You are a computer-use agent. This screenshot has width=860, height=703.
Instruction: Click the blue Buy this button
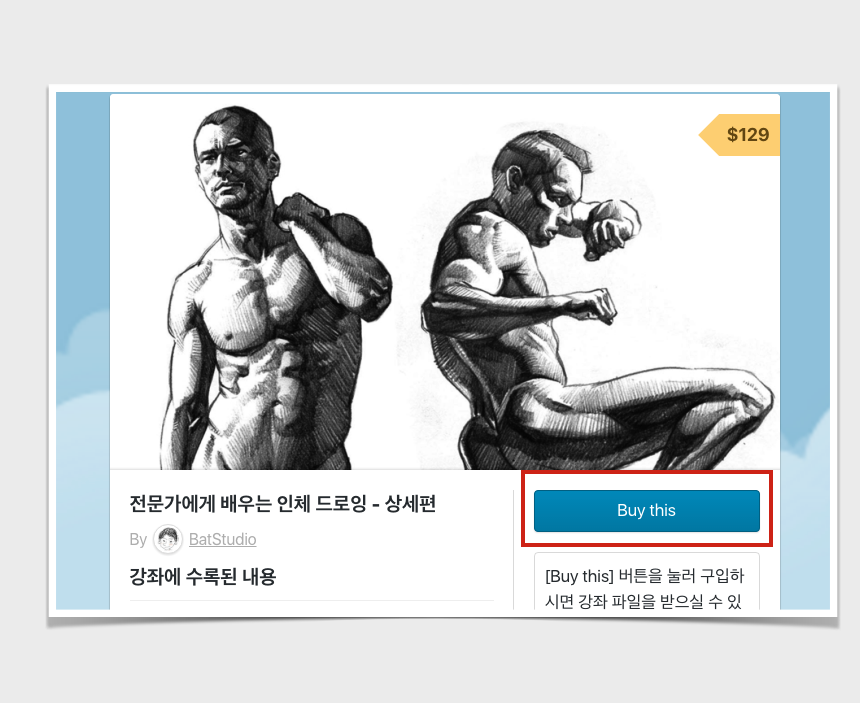[x=647, y=511]
